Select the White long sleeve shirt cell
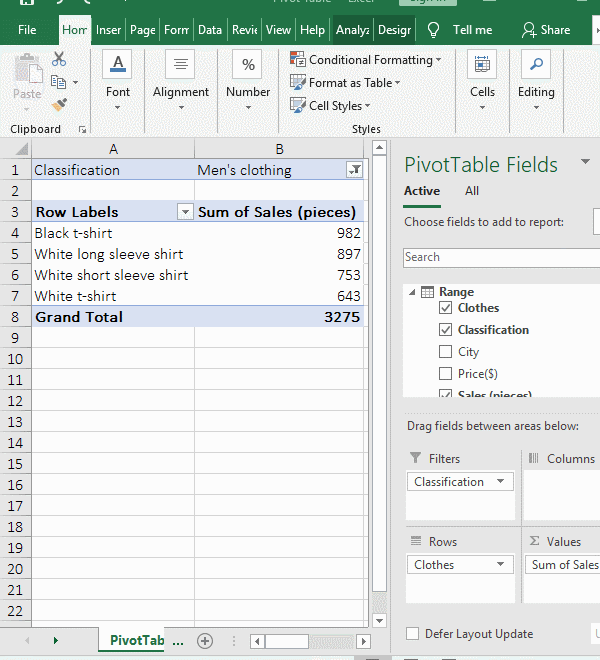Image resolution: width=600 pixels, height=660 pixels. (x=113, y=254)
